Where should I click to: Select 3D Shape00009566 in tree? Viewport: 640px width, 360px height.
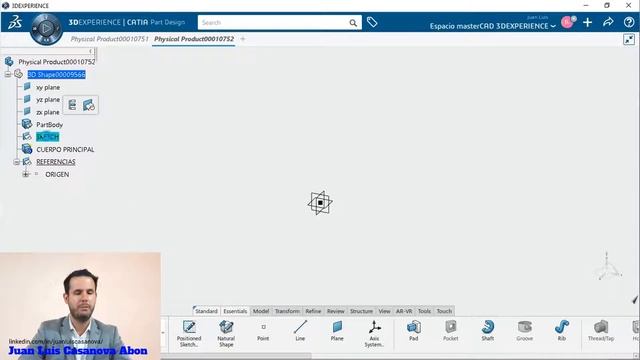click(56, 74)
